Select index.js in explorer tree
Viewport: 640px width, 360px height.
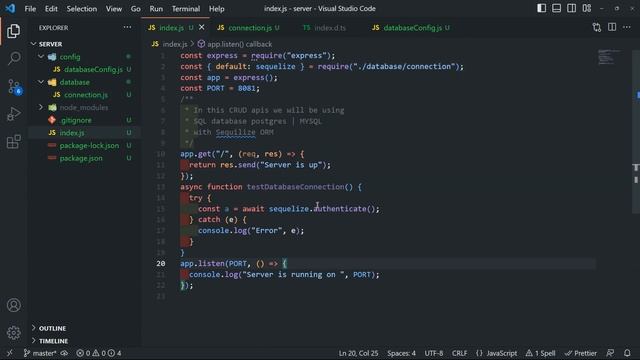72,133
